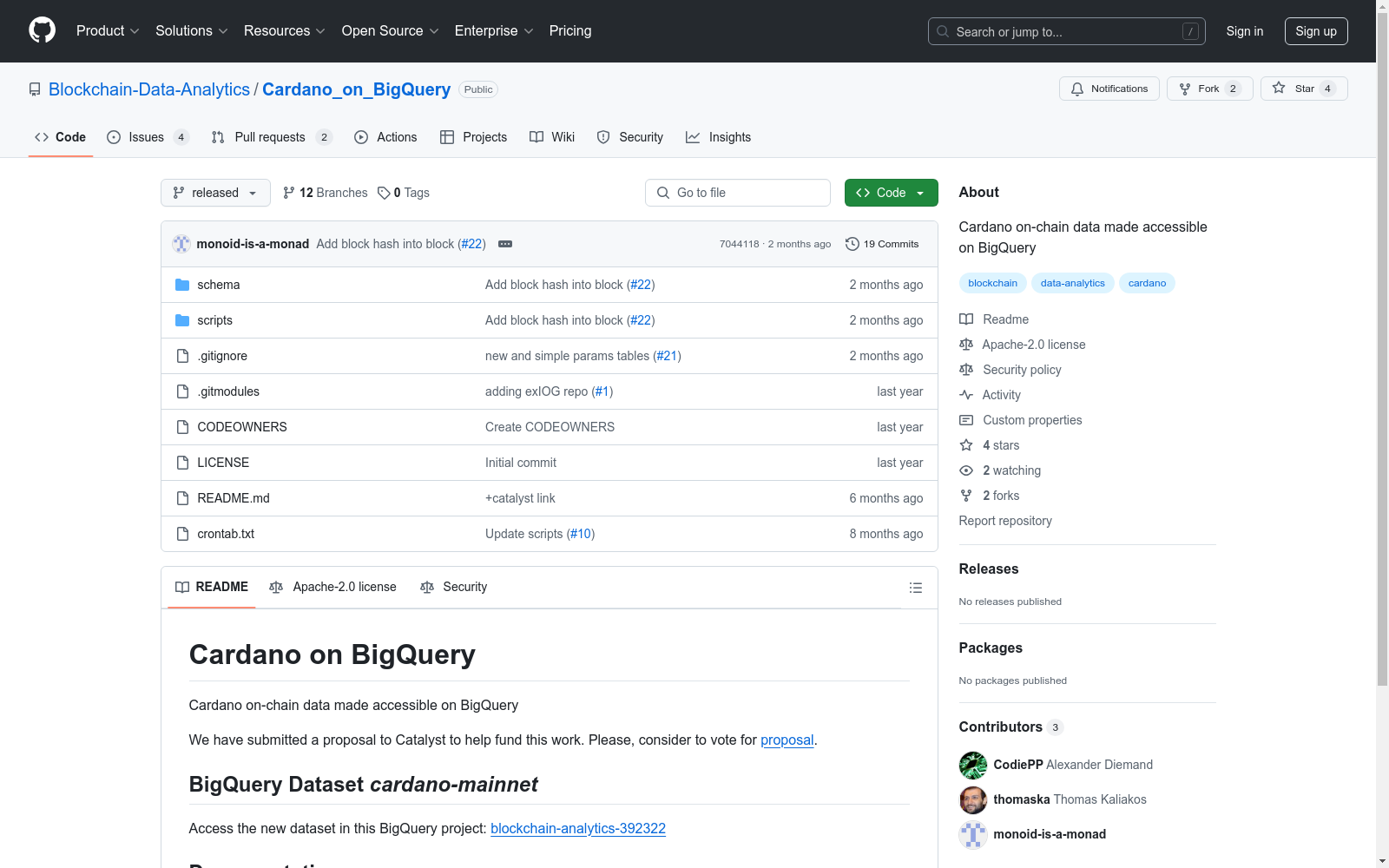
Task: Click the scripts folder icon
Action: click(x=182, y=320)
